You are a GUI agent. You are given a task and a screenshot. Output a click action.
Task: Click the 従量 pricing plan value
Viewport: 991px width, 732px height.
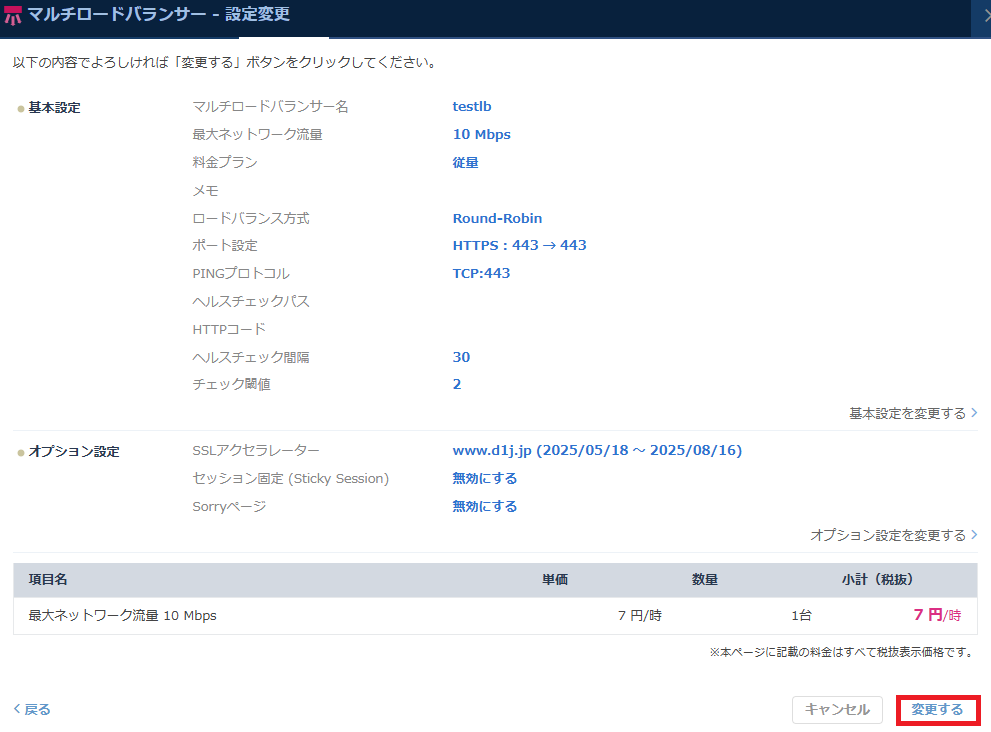pos(466,162)
